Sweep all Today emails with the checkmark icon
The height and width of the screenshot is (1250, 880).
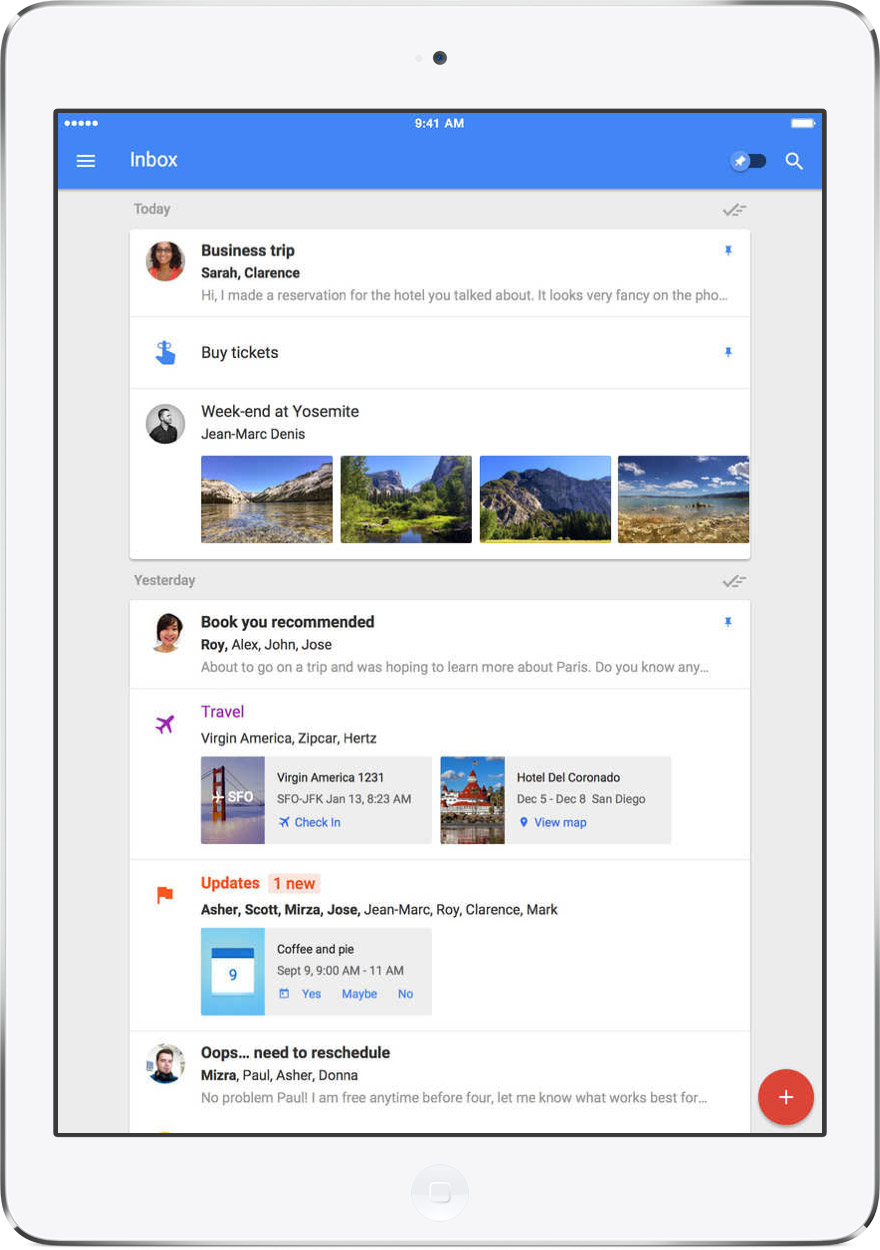735,210
